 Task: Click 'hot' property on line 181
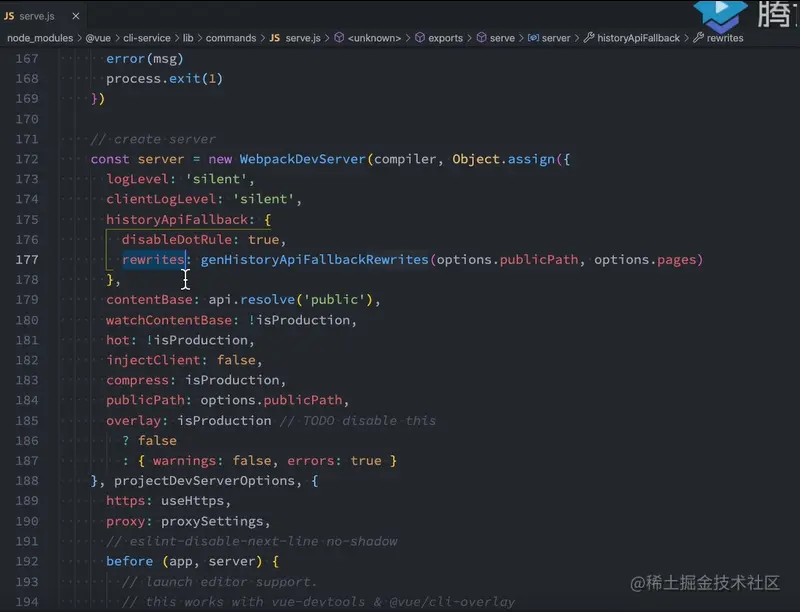click(x=118, y=340)
